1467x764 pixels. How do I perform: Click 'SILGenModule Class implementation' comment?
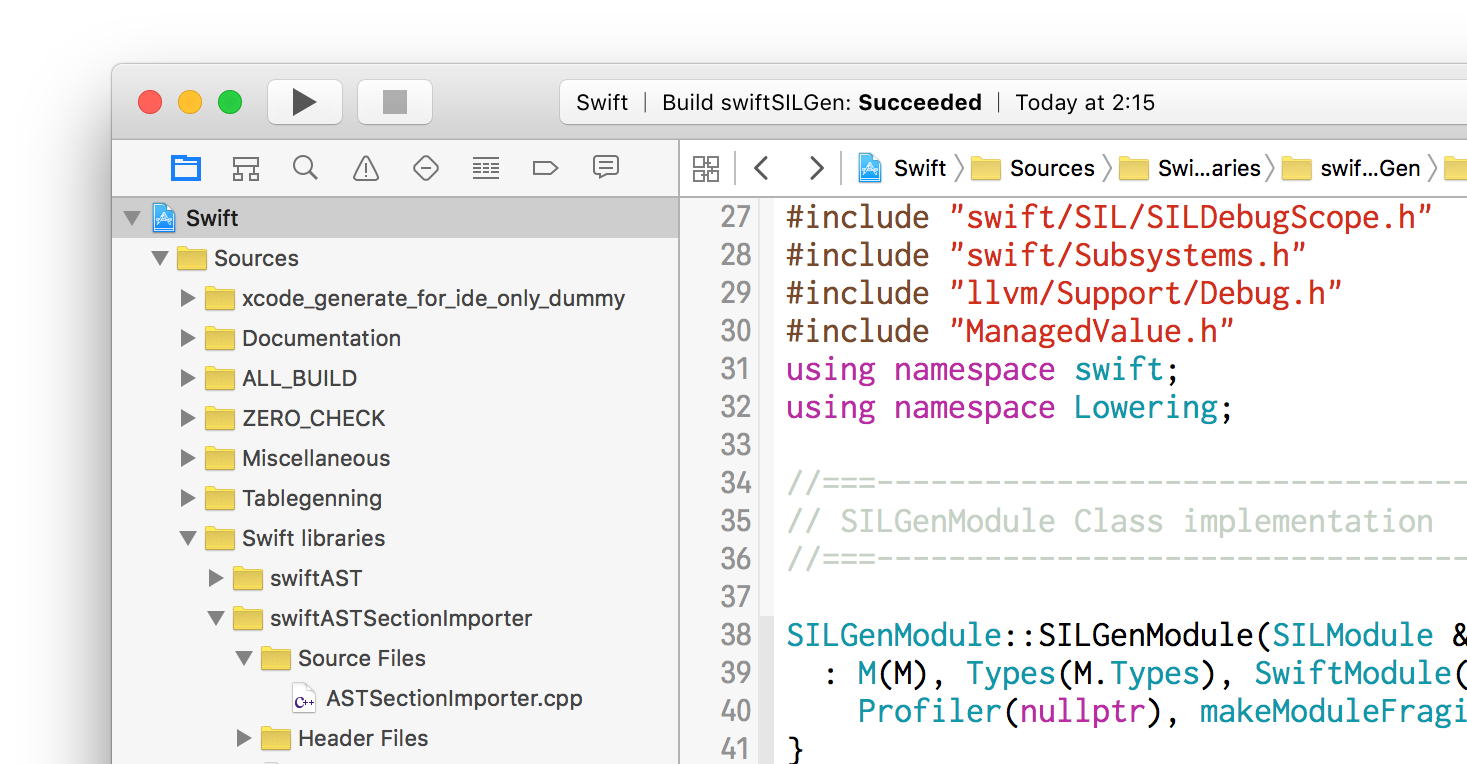point(1110,521)
